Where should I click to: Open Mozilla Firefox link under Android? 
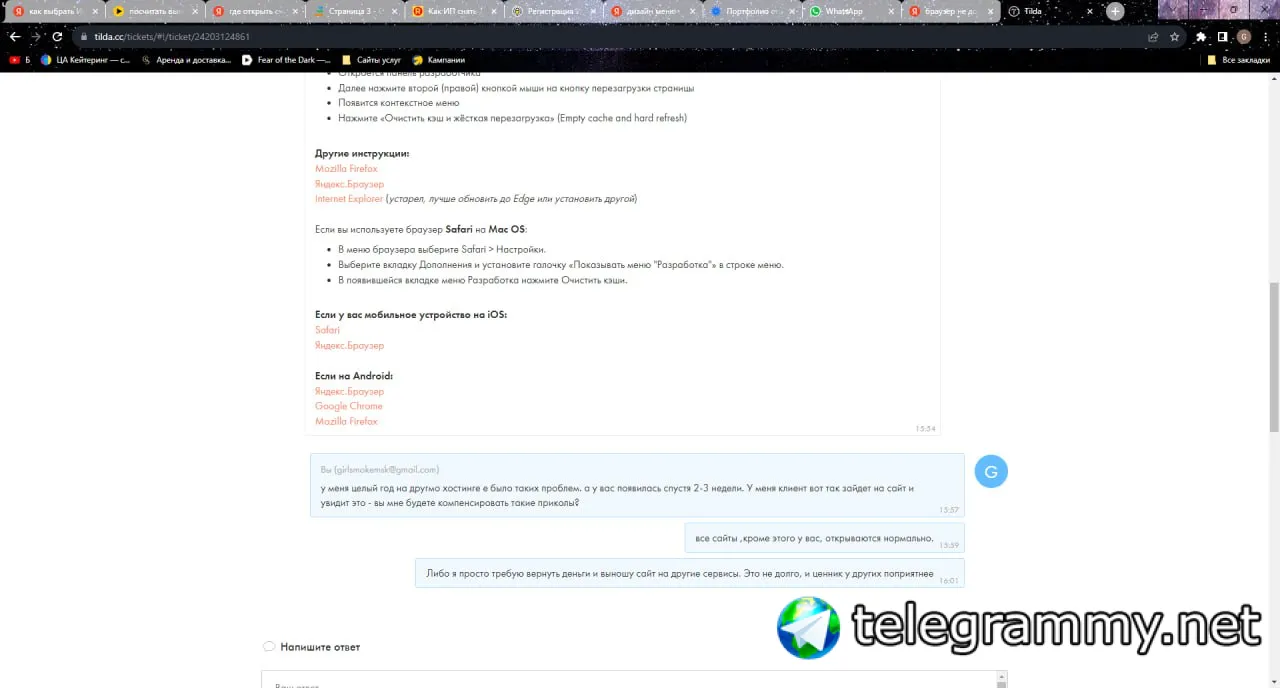346,422
